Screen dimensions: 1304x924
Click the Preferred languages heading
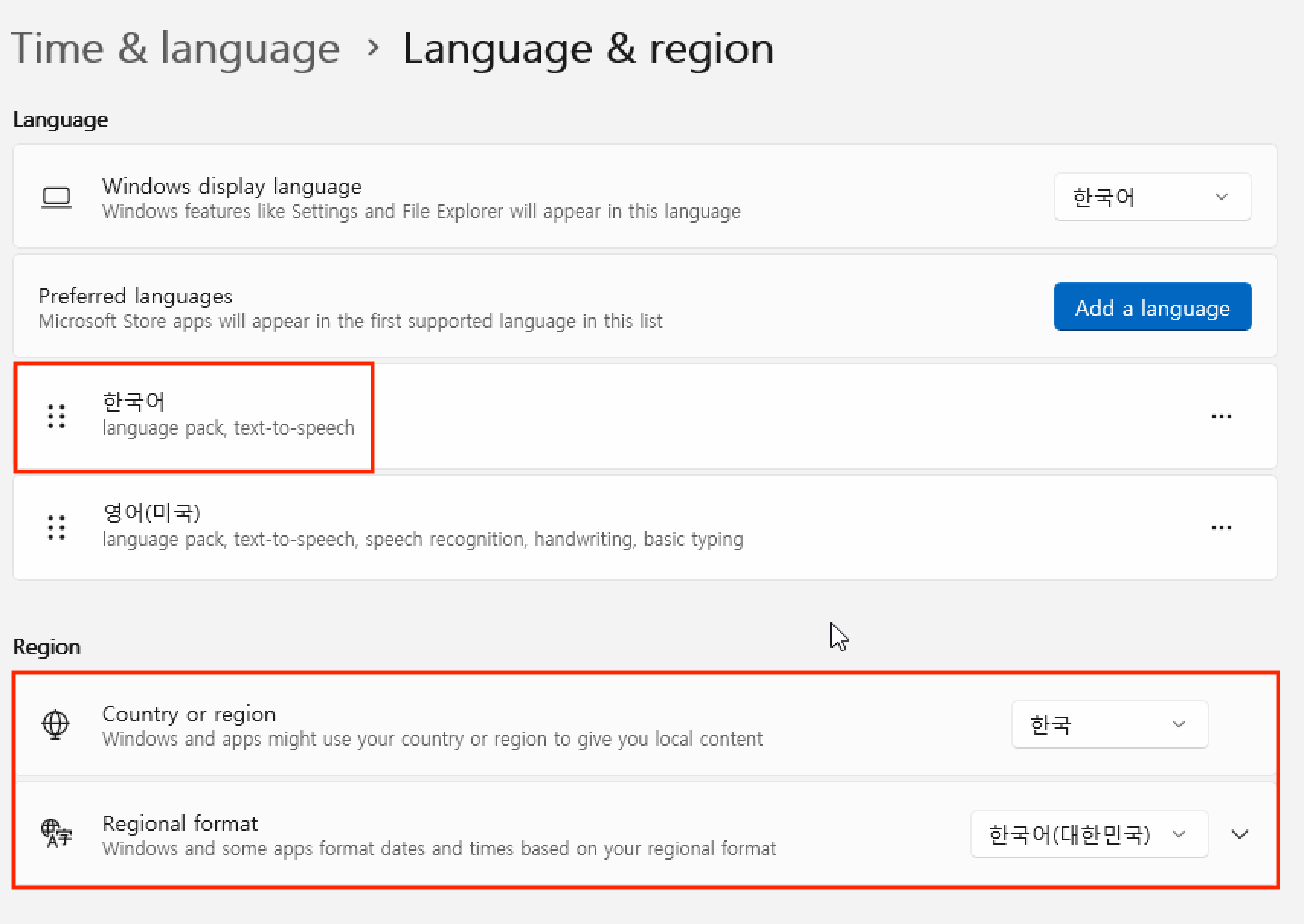click(x=135, y=296)
